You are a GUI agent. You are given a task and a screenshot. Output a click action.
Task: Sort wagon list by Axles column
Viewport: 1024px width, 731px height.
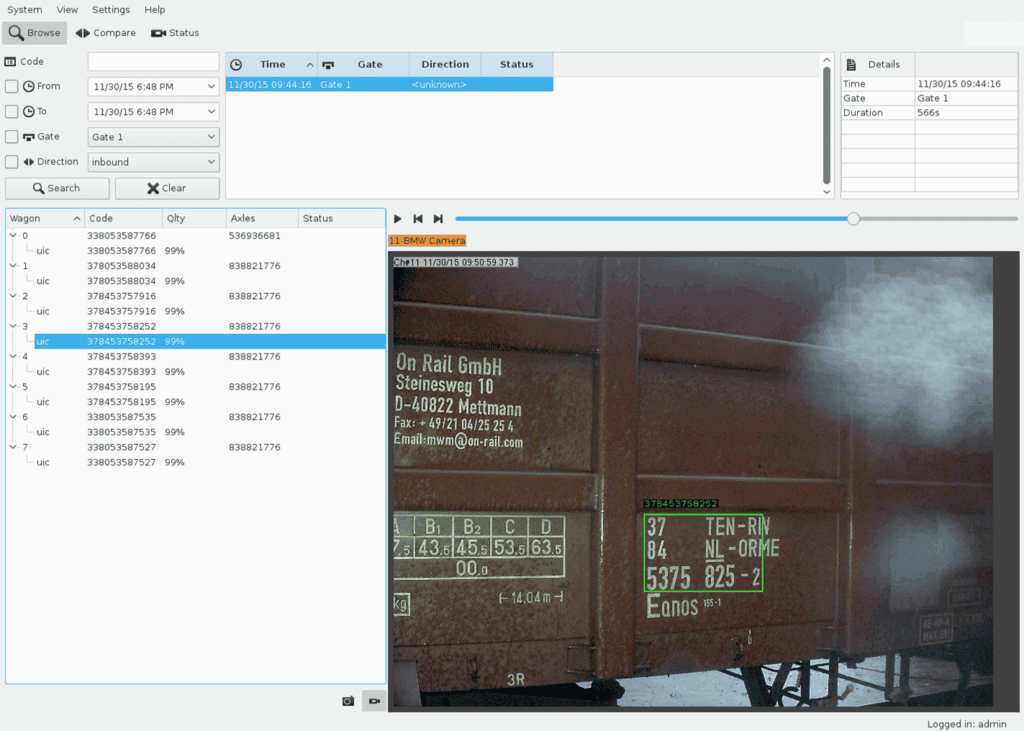(262, 218)
